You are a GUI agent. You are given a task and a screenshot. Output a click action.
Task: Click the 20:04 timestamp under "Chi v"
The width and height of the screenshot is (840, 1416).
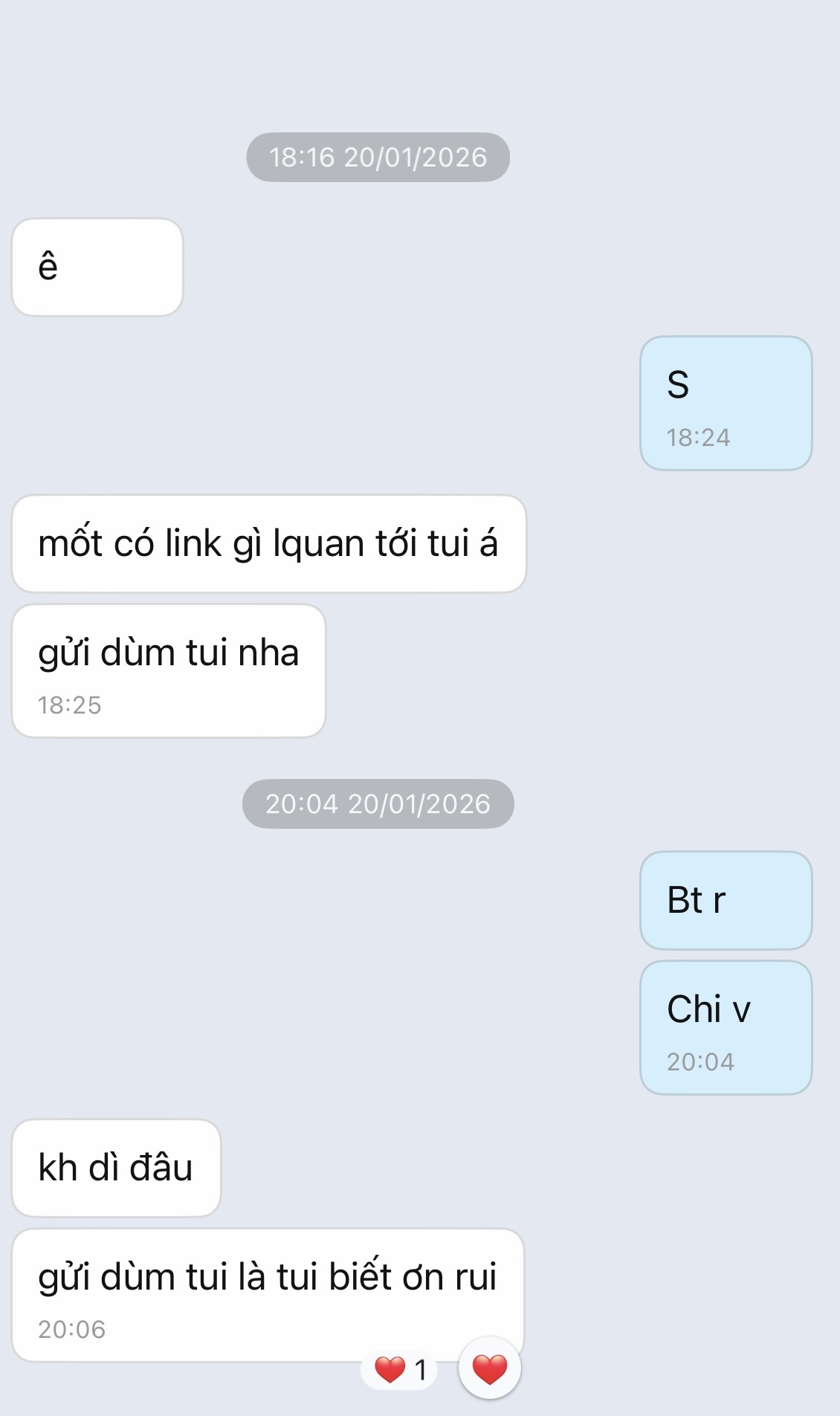point(700,1061)
